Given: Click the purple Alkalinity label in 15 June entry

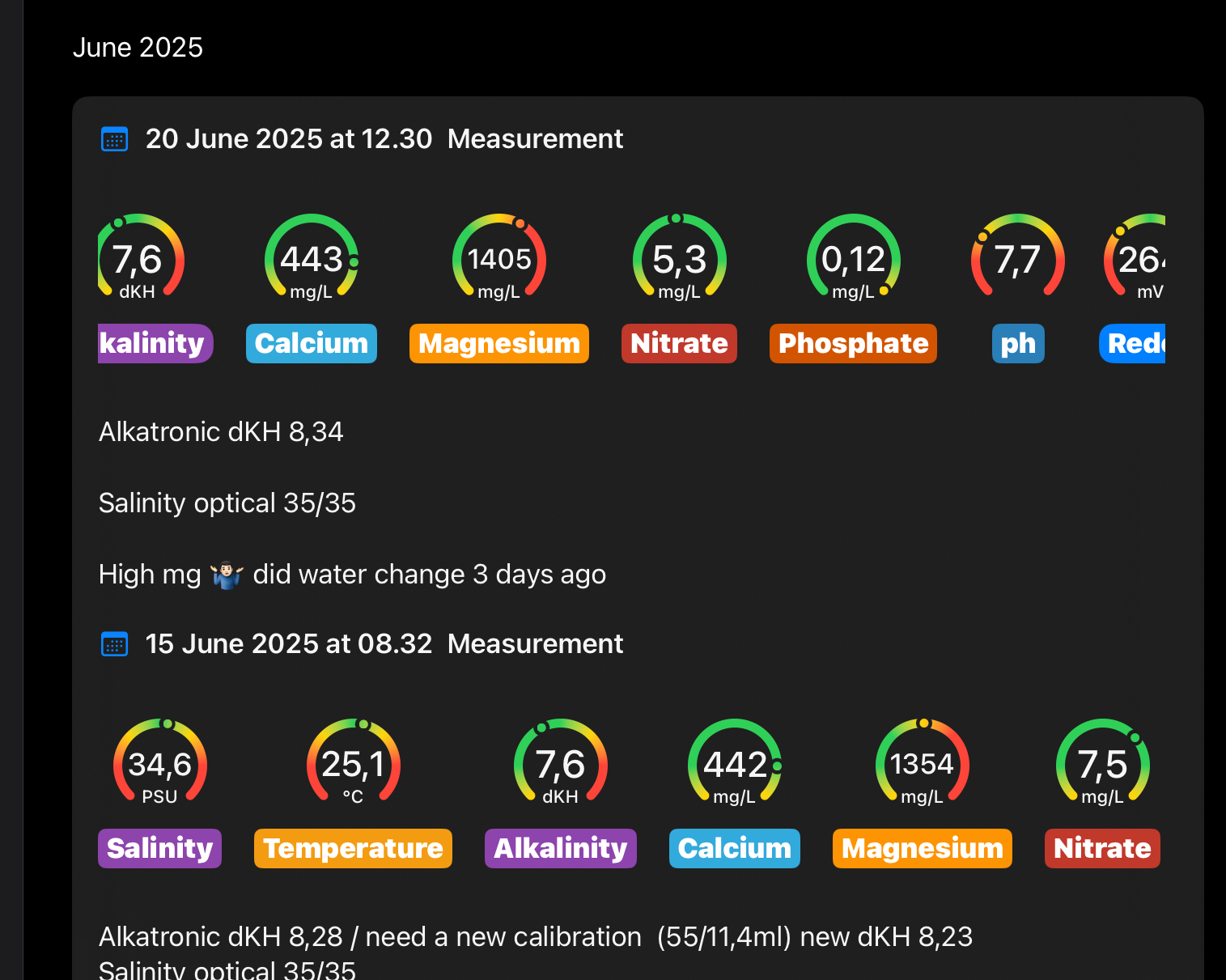Looking at the screenshot, I should 560,849.
